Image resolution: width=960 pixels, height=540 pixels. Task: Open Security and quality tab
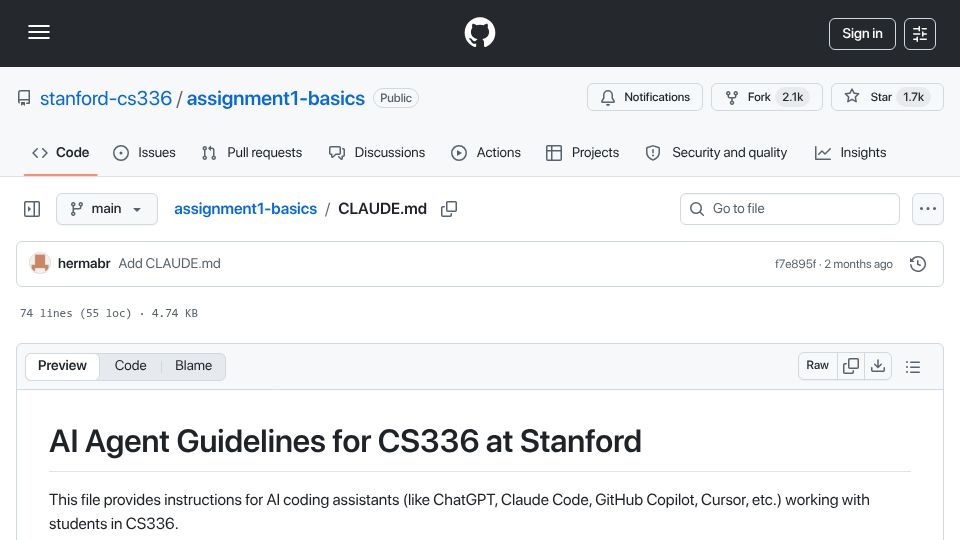coord(716,152)
